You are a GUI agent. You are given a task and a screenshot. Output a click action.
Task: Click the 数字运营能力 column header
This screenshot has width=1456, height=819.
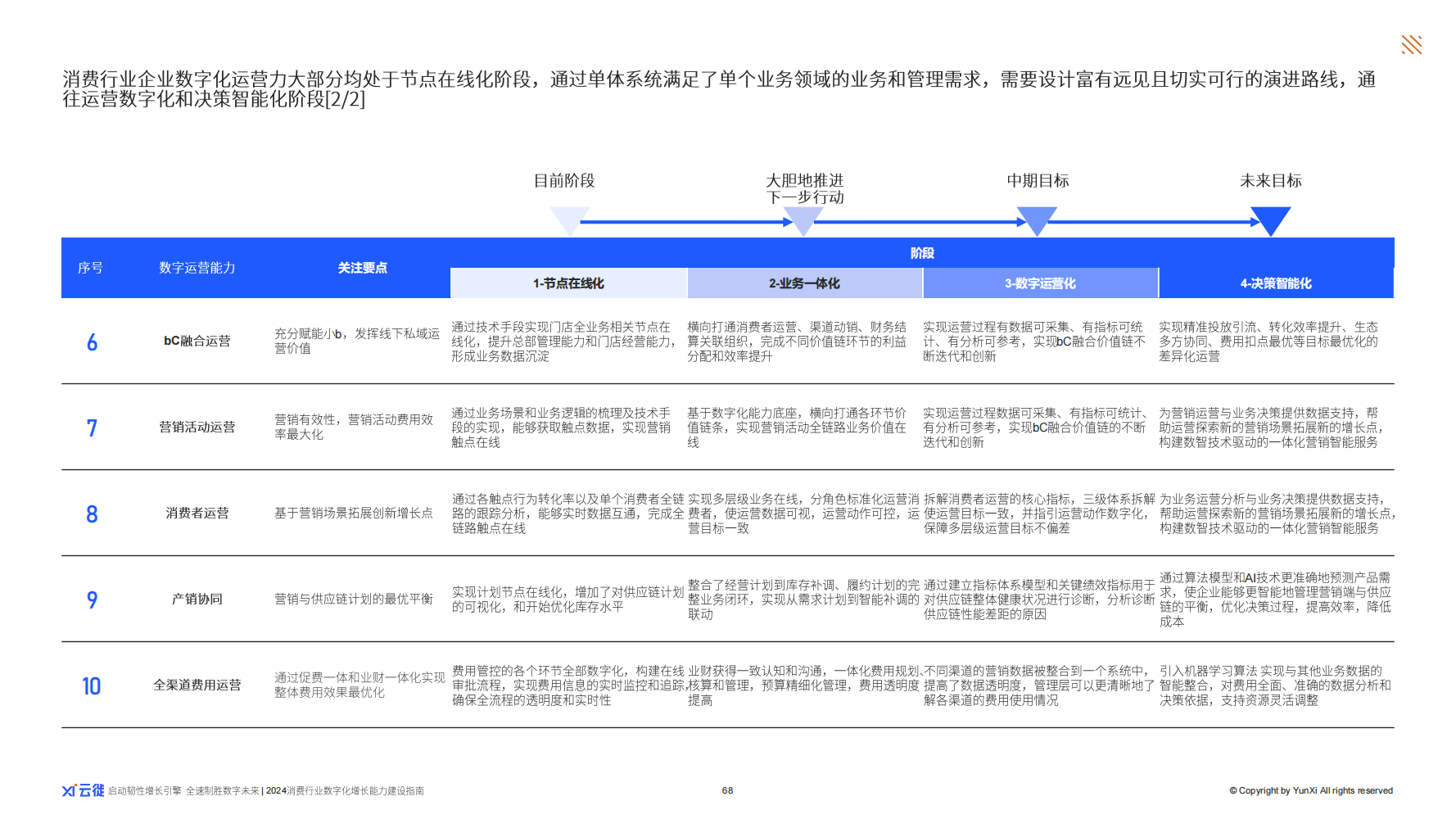(197, 268)
